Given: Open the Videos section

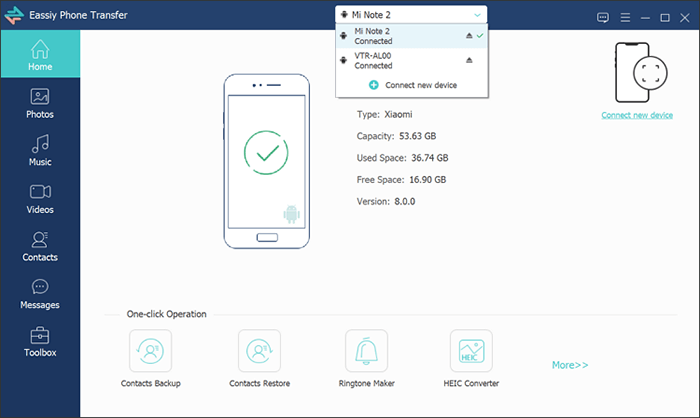Looking at the screenshot, I should click(x=40, y=198).
